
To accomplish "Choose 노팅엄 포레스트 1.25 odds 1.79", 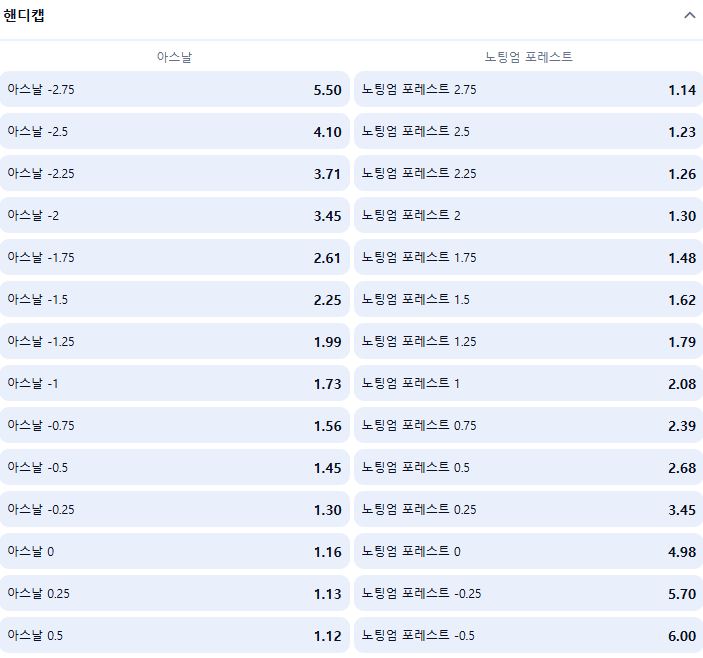I will 529,342.
